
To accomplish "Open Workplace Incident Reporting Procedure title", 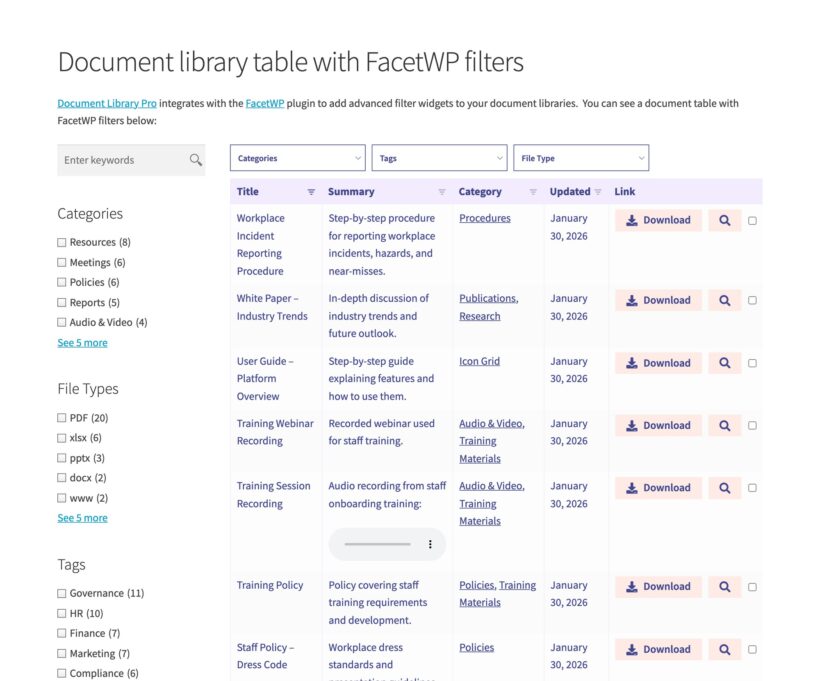I will [x=260, y=244].
